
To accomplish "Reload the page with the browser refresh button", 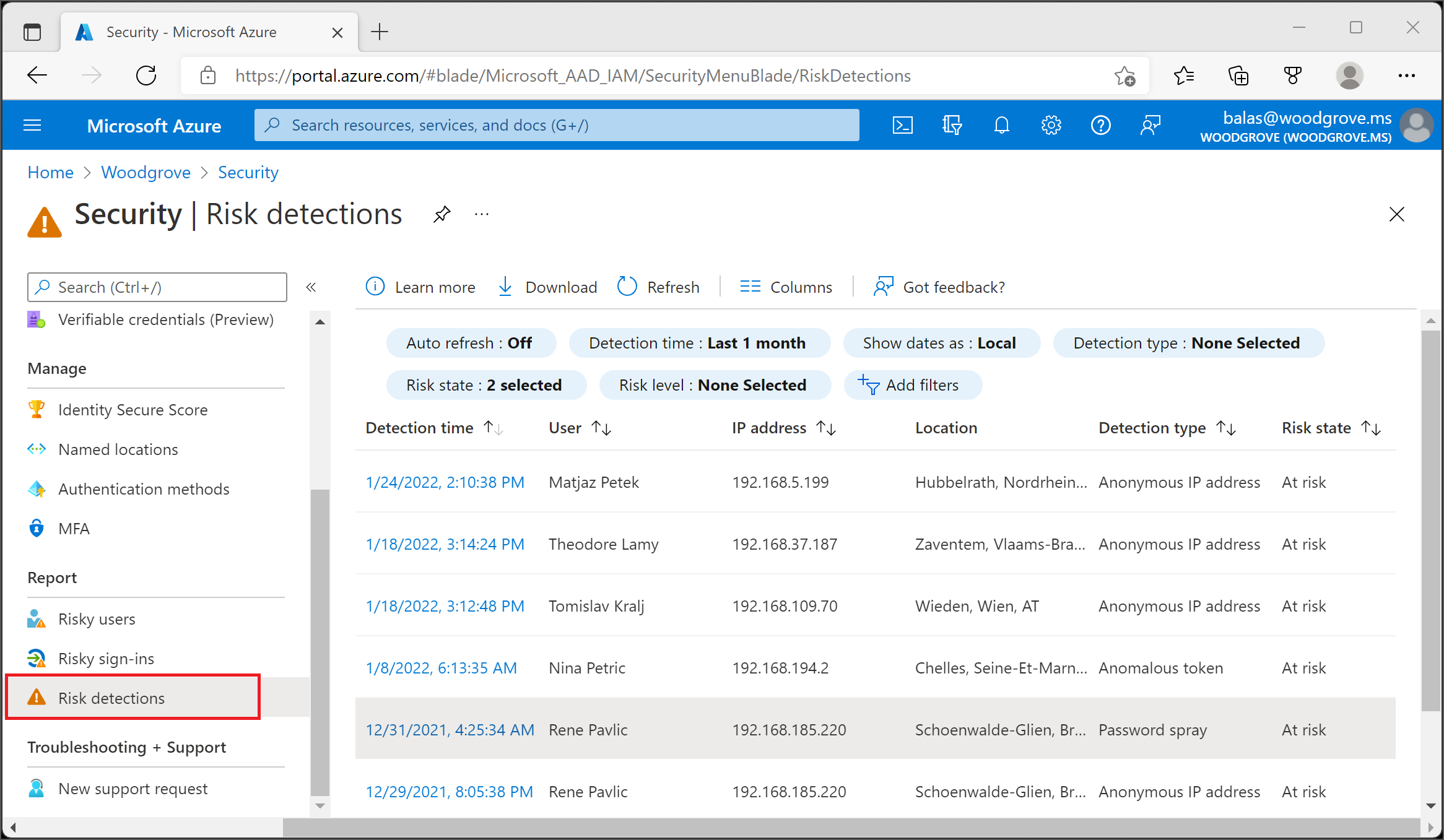I will [146, 76].
